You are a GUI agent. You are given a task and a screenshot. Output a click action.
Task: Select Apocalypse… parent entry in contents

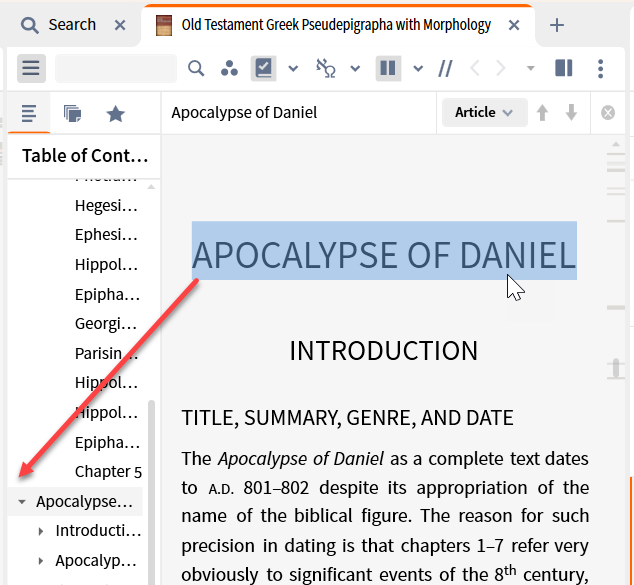[84, 502]
